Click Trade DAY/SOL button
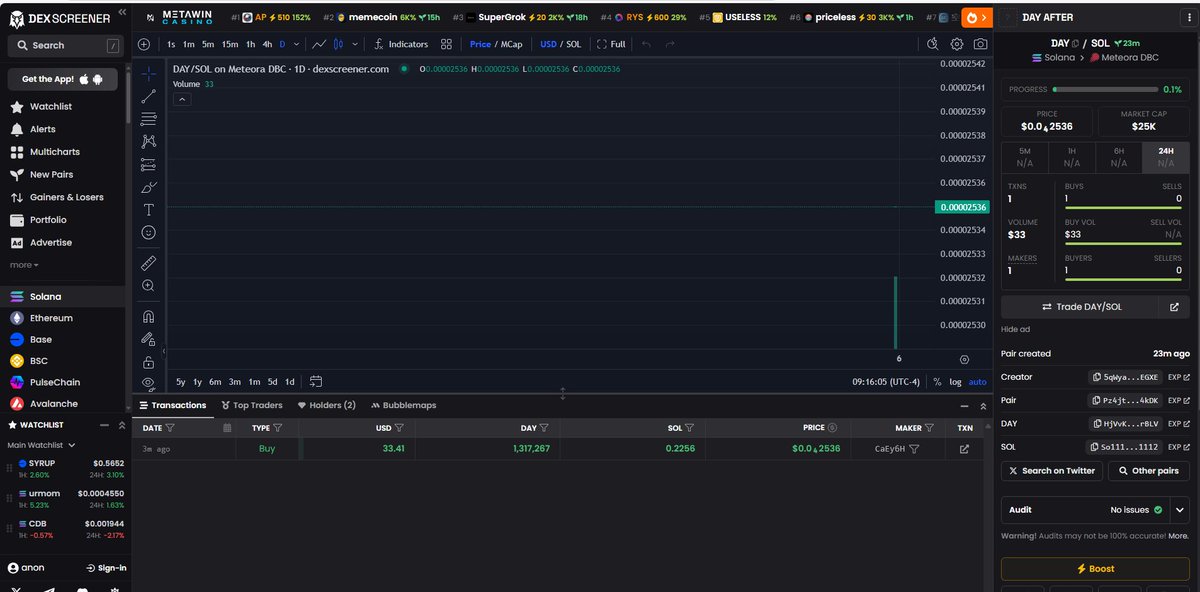Image resolution: width=1200 pixels, height=592 pixels. pos(1081,307)
